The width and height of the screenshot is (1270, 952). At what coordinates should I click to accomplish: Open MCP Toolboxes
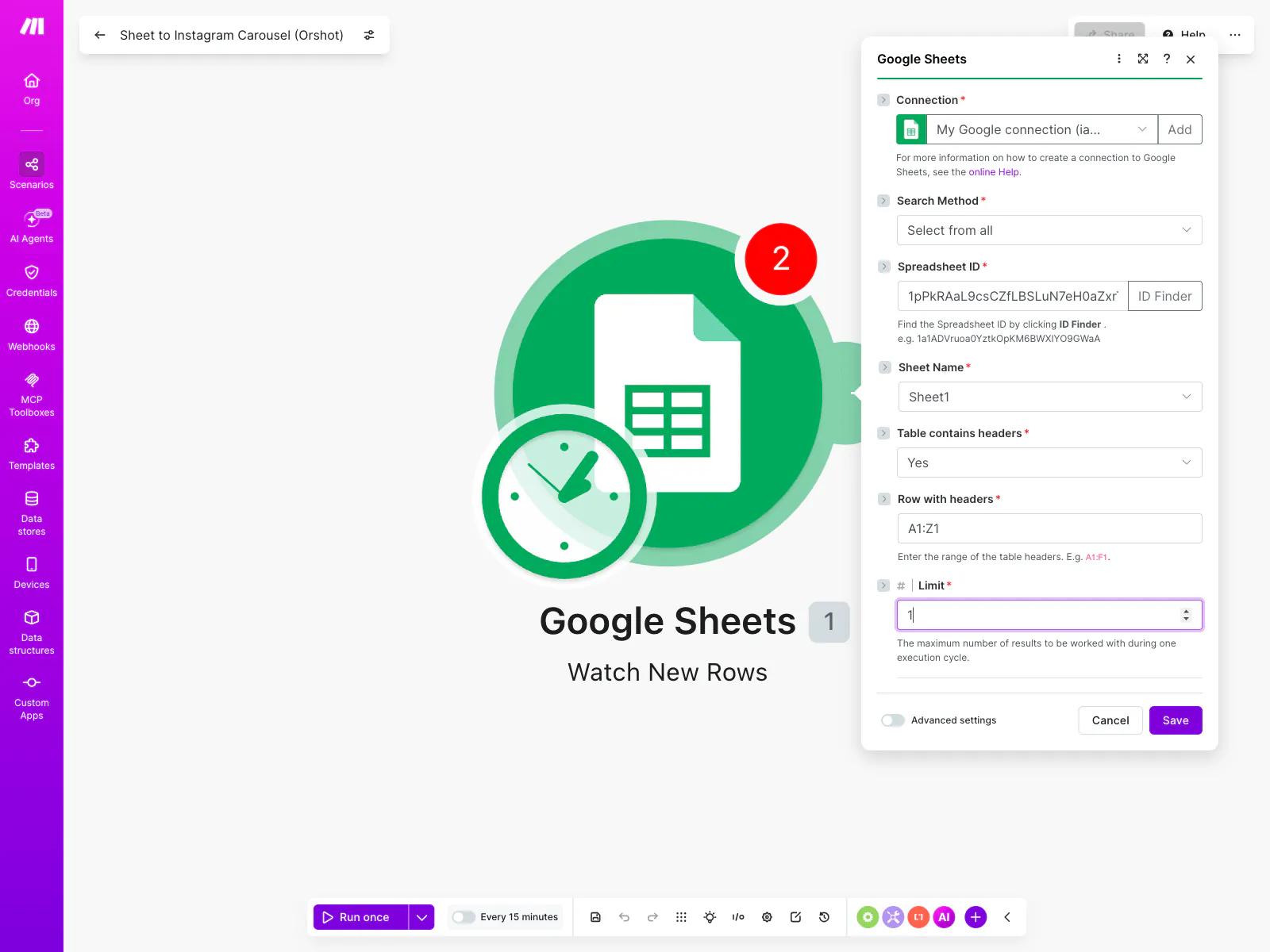32,394
